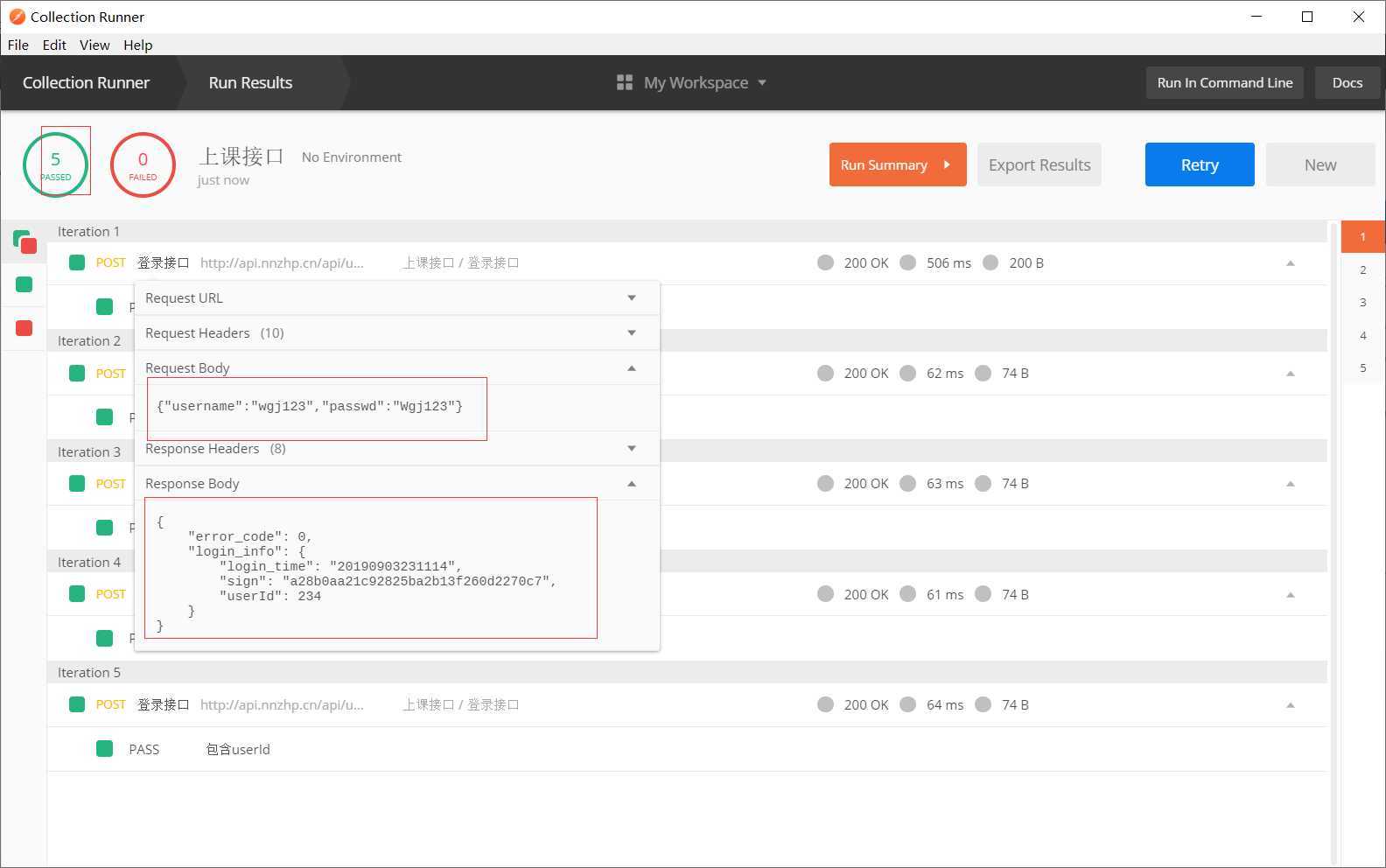
Task: Jump to iteration 3 in side index
Action: click(x=1362, y=302)
